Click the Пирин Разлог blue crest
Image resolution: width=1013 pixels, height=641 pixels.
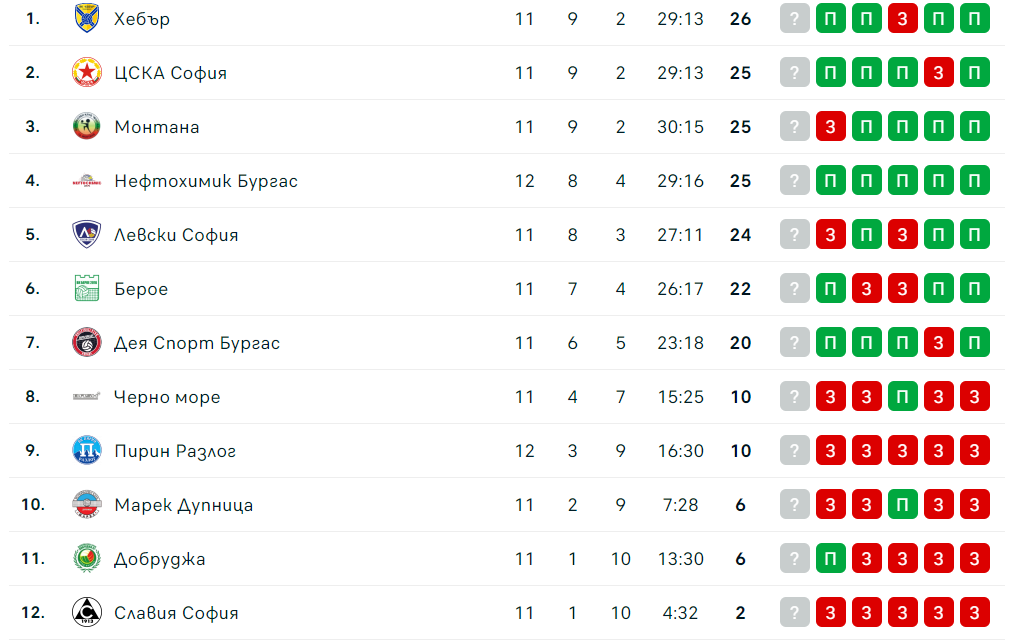87,451
